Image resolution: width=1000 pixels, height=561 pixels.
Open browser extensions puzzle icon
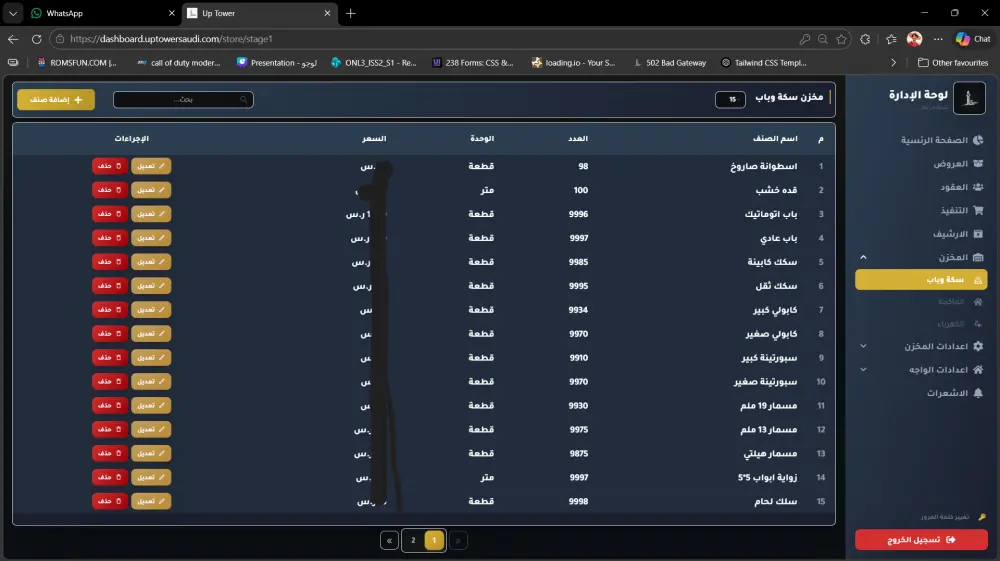(865, 39)
